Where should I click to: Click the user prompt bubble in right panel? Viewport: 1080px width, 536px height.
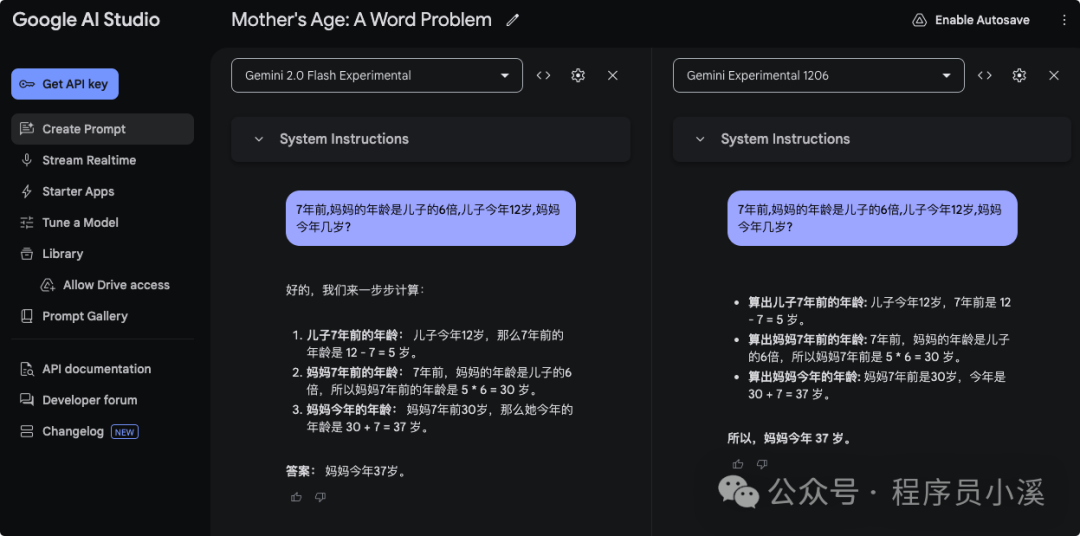872,218
